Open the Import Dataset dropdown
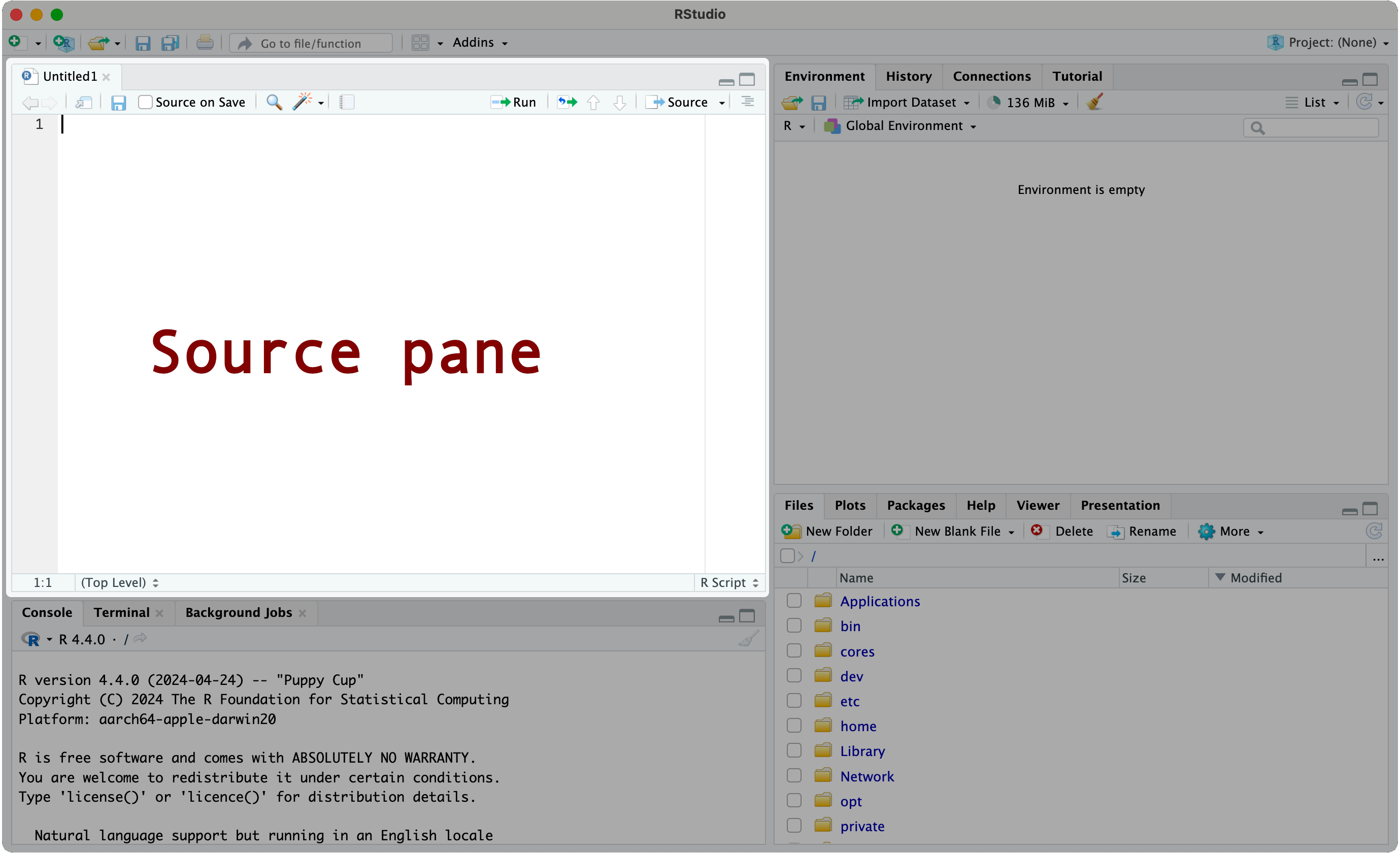1400x853 pixels. click(x=907, y=102)
